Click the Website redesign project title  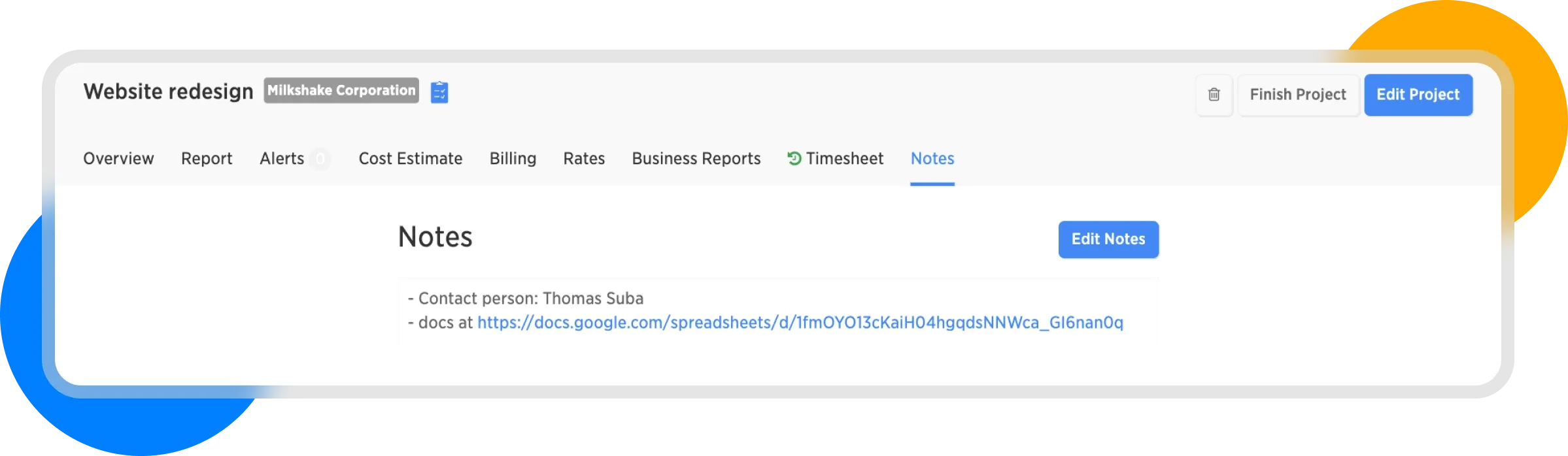[x=168, y=91]
